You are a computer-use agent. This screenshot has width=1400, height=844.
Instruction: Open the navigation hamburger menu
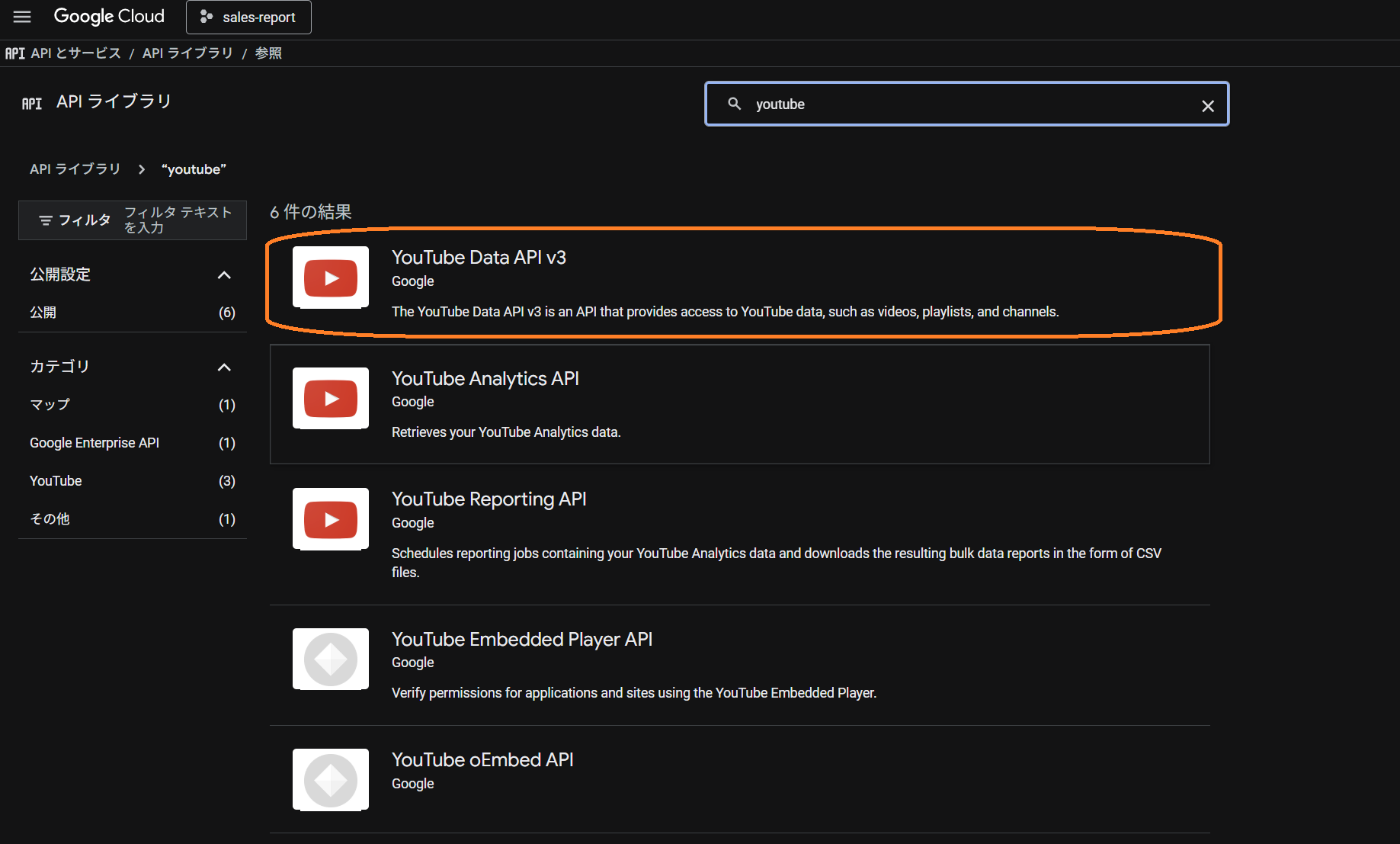22,17
